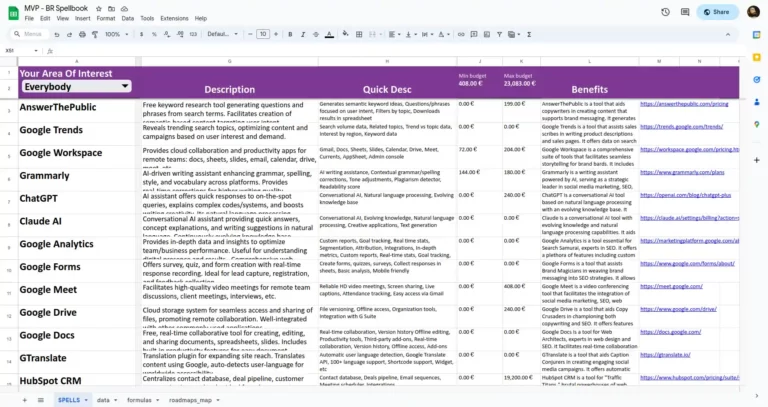Apply bold formatting
Viewport: 768px width, 407px height.
pyautogui.click(x=290, y=34)
